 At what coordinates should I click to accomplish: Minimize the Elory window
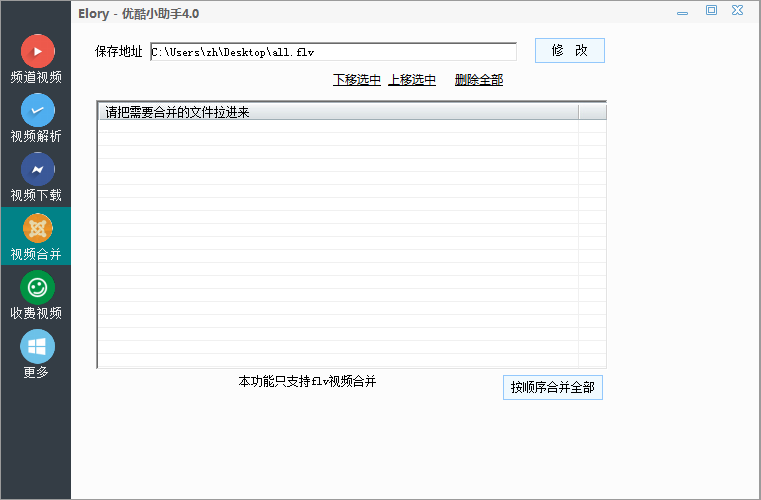point(682,11)
